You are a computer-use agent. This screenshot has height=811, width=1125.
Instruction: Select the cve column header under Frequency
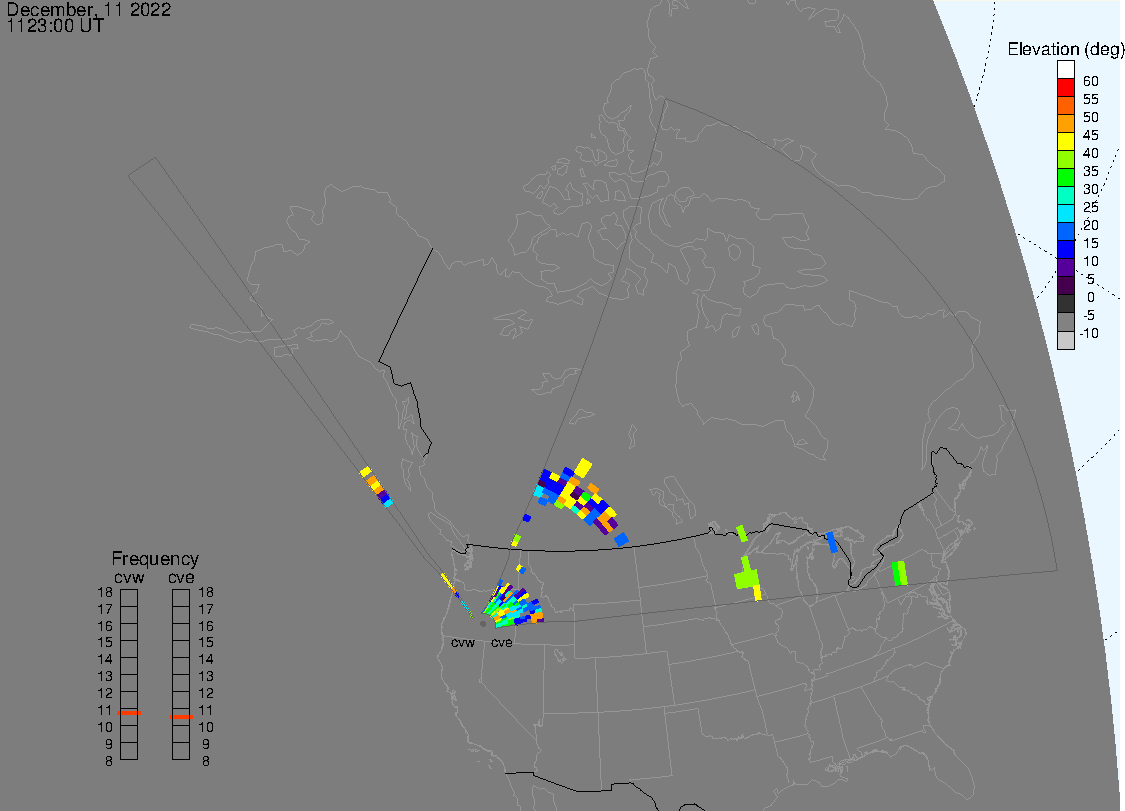click(181, 576)
